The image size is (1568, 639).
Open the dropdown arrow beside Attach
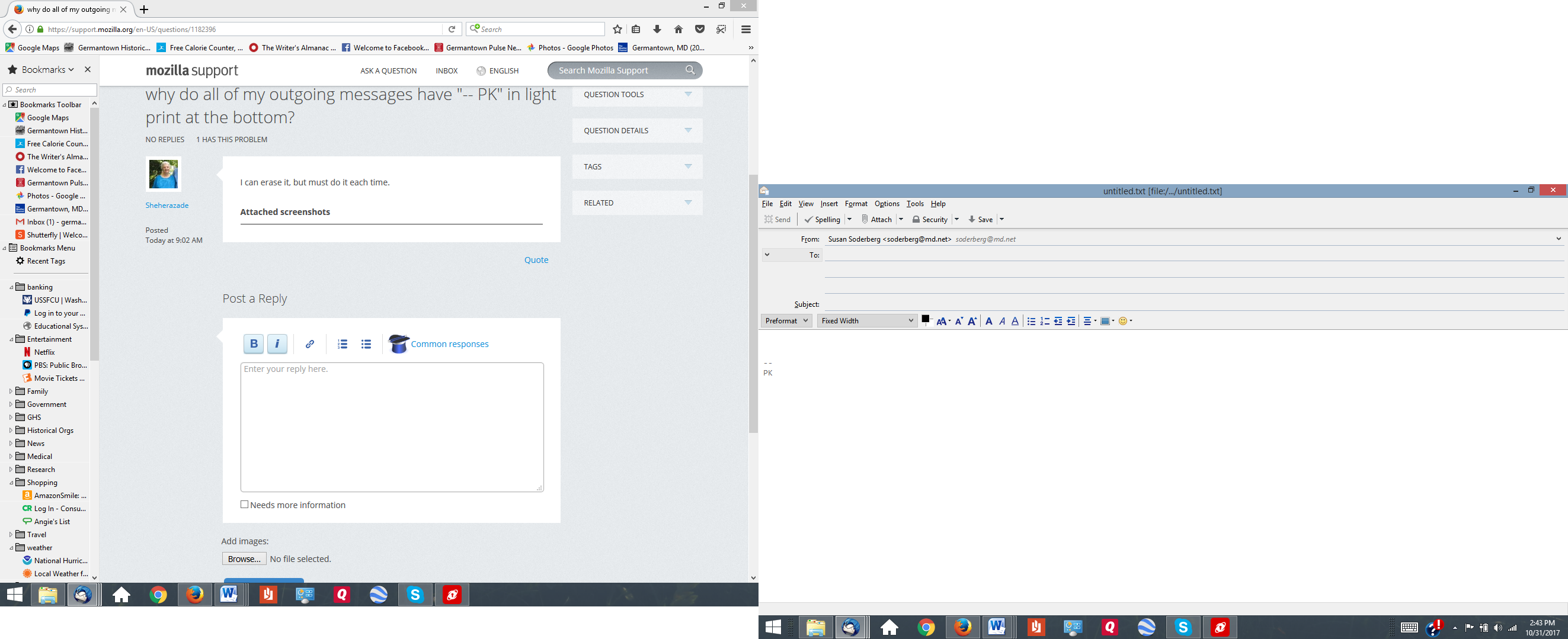pos(901,220)
